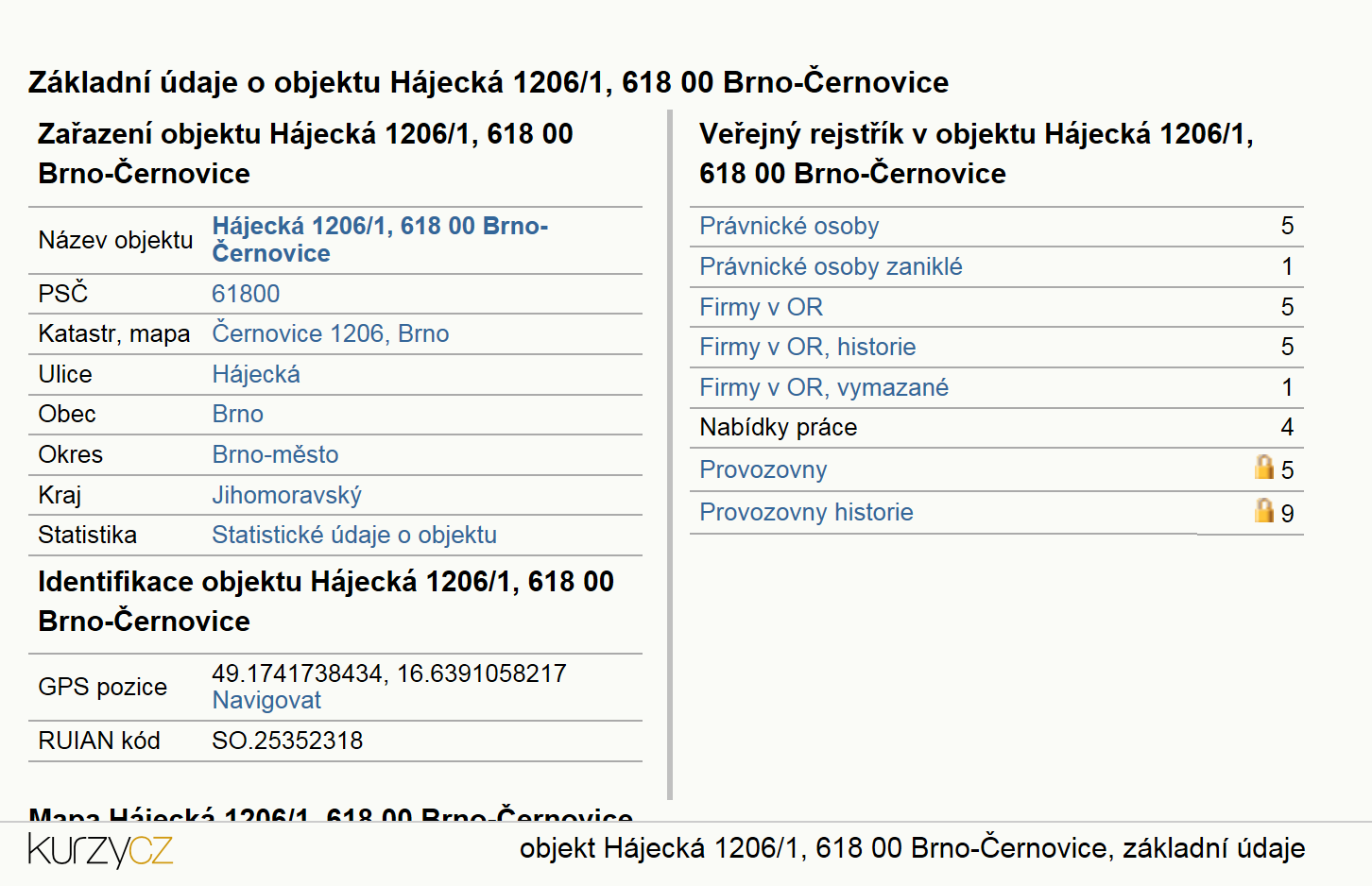Open Černovice 1206, Brno cadastre link
The image size is (1372, 886).
[x=331, y=333]
